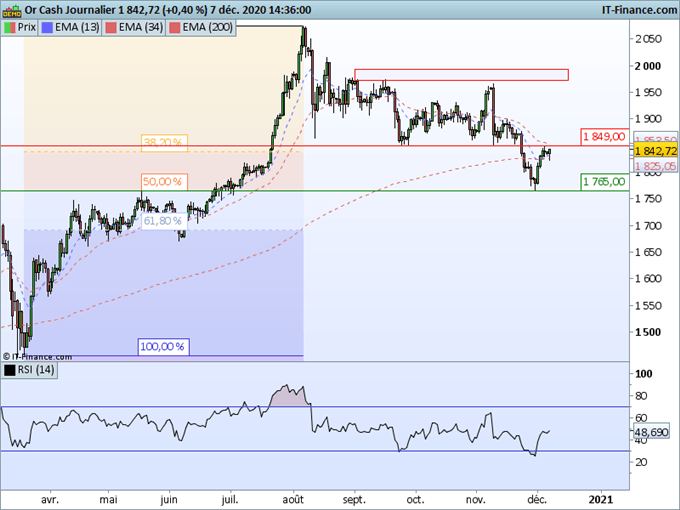This screenshot has width=680, height=510.
Task: Click the déc. label on the time axis
Action: (537, 500)
